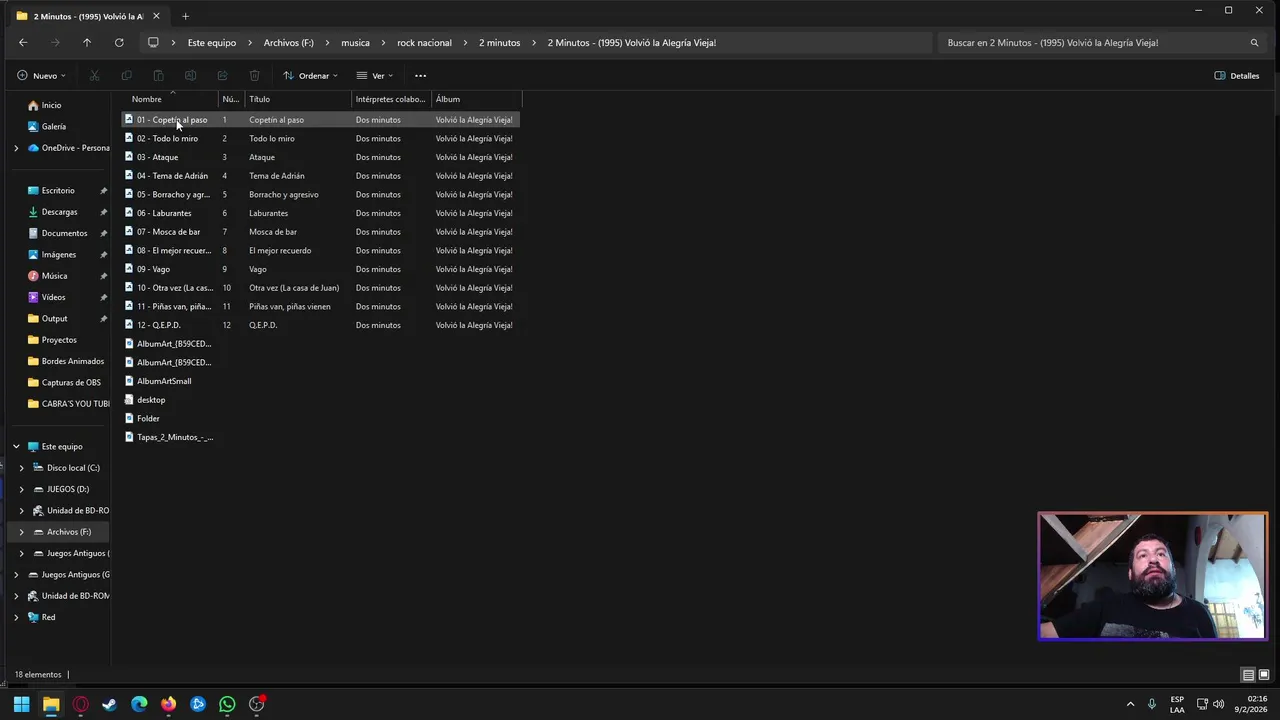Click the Rename icon in toolbar
This screenshot has width=1280, height=720.
(x=190, y=76)
